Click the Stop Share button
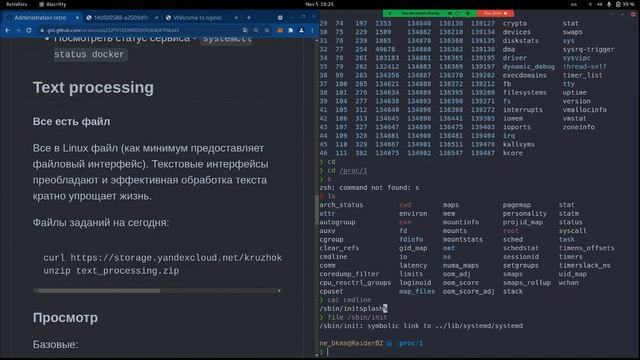The height and width of the screenshot is (360, 640). (x=495, y=13)
